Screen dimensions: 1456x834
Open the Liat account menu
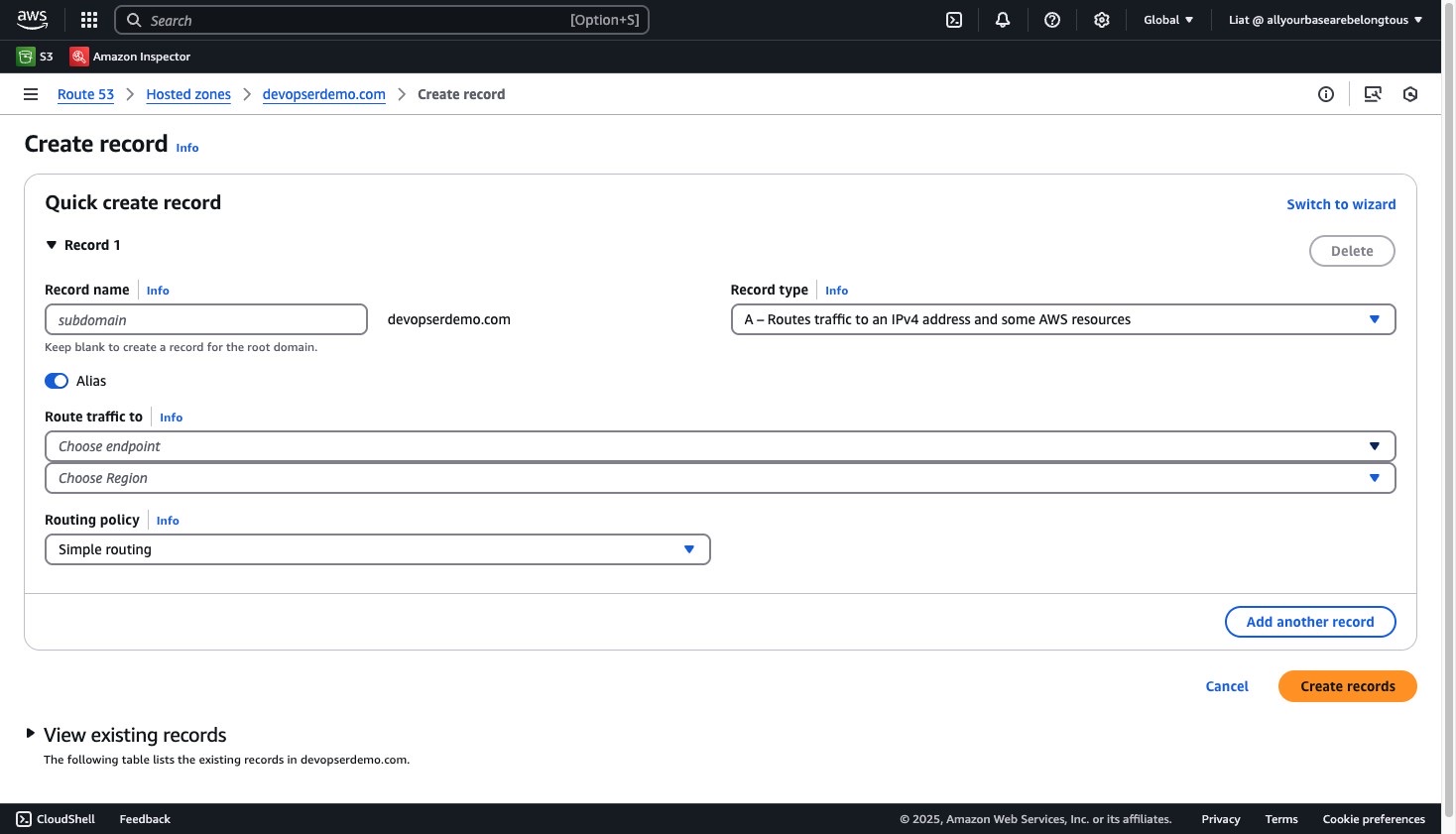(x=1325, y=20)
